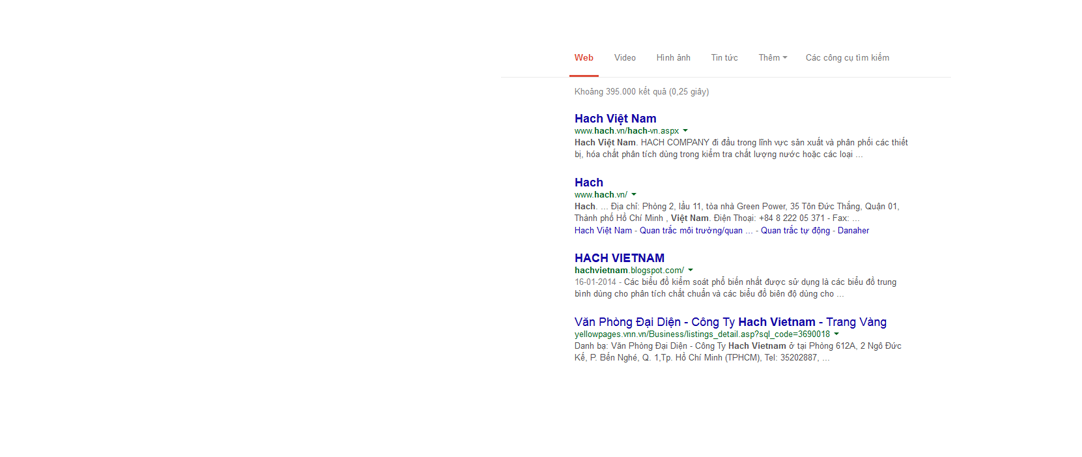
Task: Open sitelink Hach Việt Nam - Quan trắc môi trường
Action: click(x=658, y=231)
